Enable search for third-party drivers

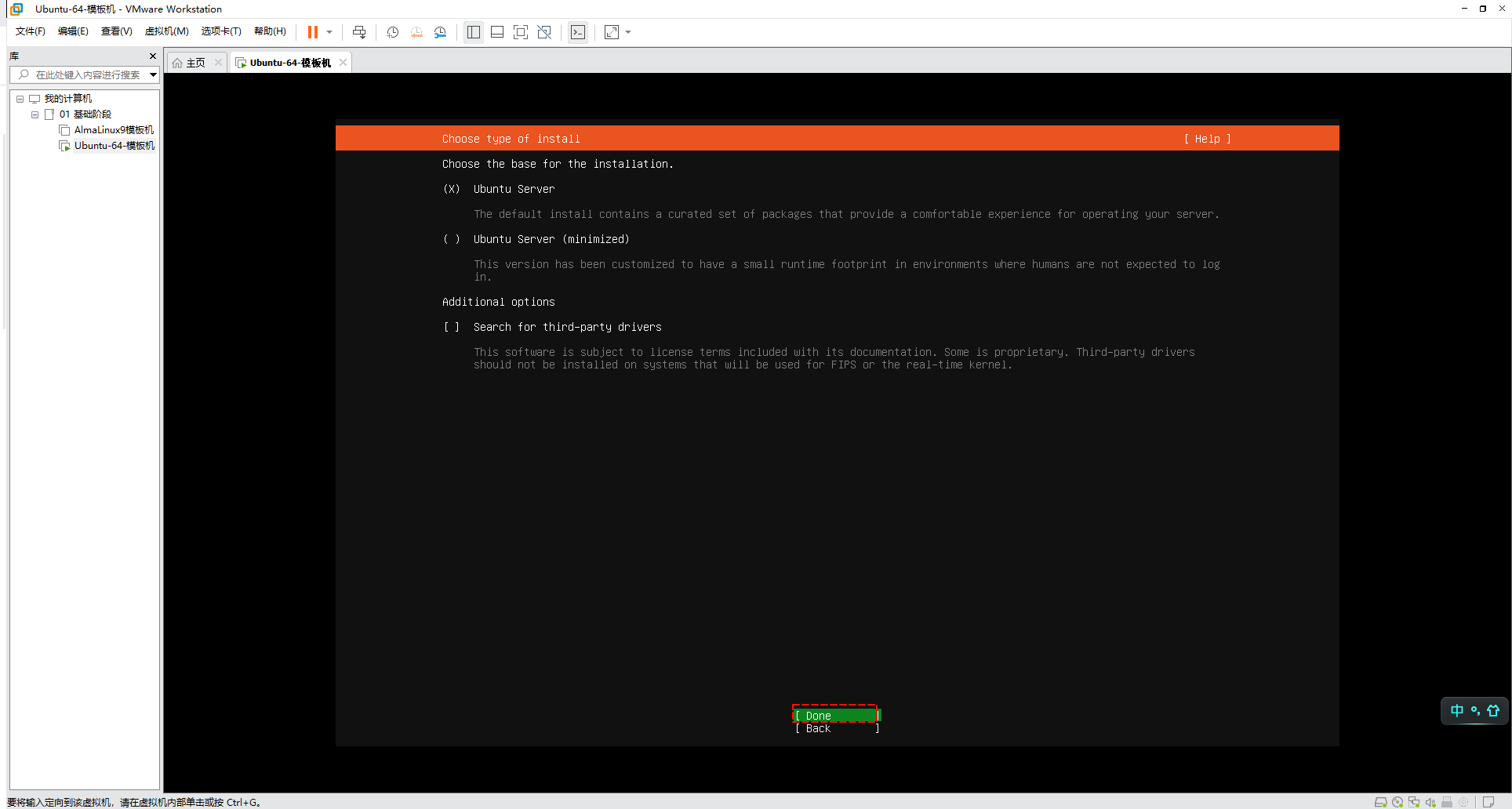coord(452,327)
